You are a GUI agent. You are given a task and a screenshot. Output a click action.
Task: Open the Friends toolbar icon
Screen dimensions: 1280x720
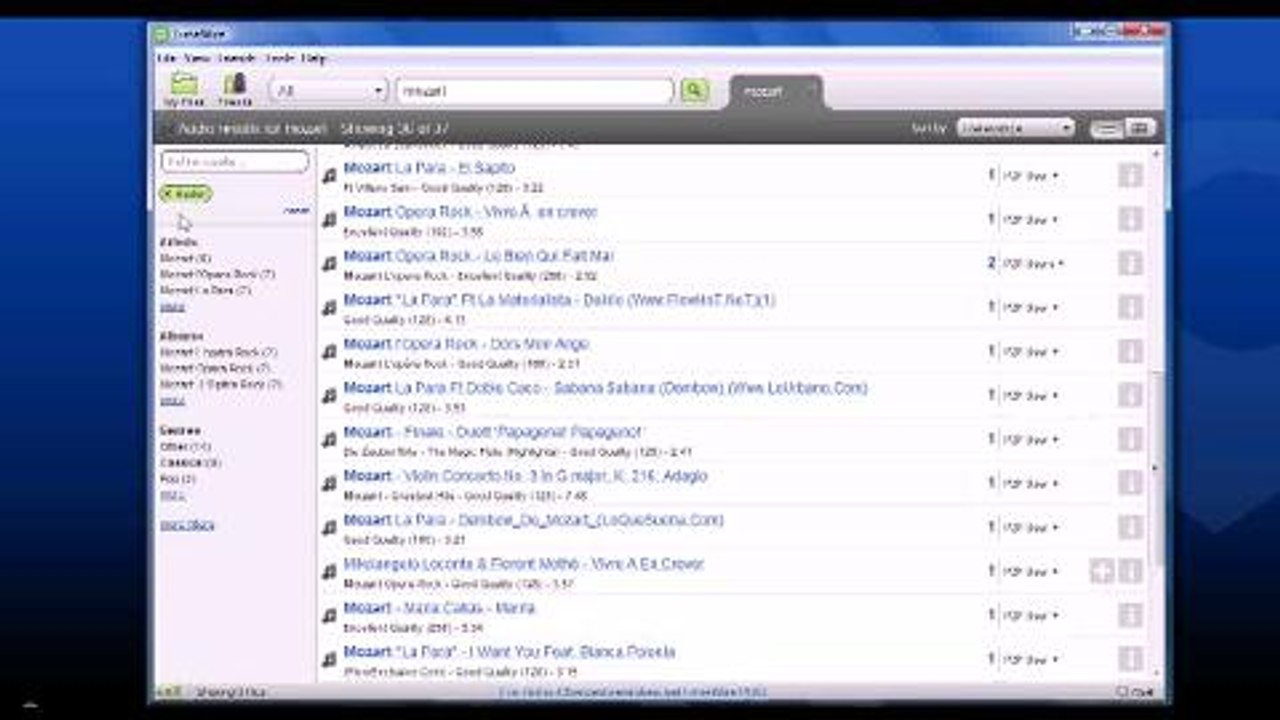click(235, 90)
